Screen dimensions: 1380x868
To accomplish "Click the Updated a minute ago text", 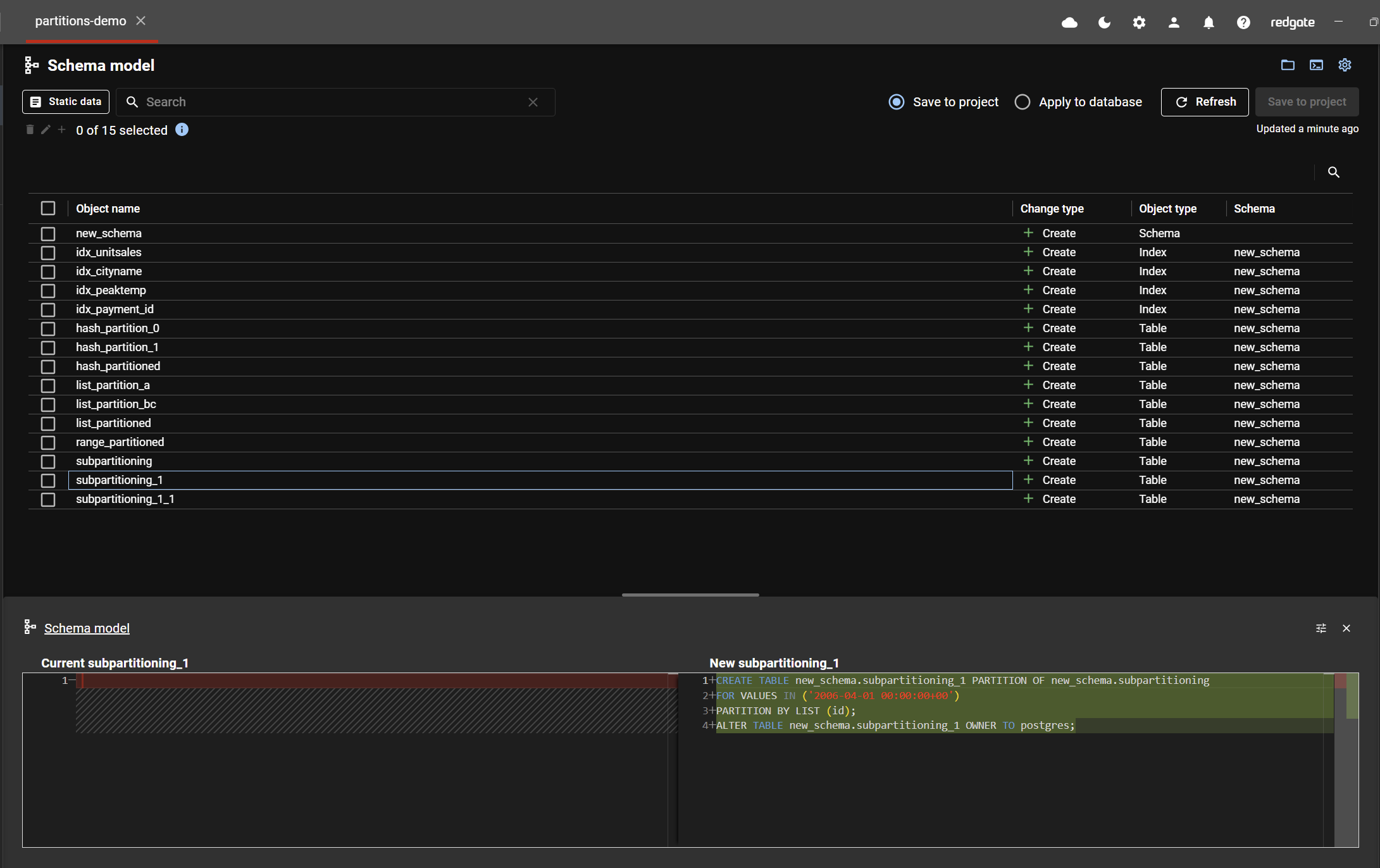I will [1307, 128].
